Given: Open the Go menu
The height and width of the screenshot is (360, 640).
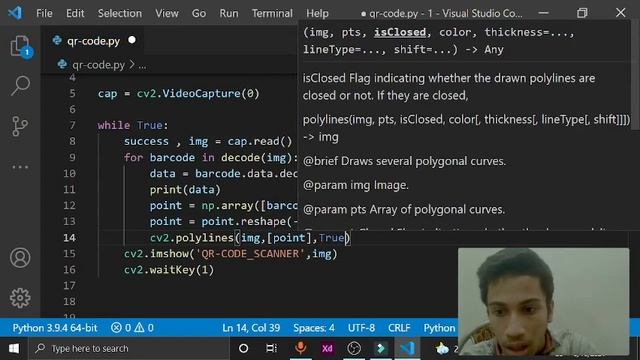Looking at the screenshot, I should [199, 13].
